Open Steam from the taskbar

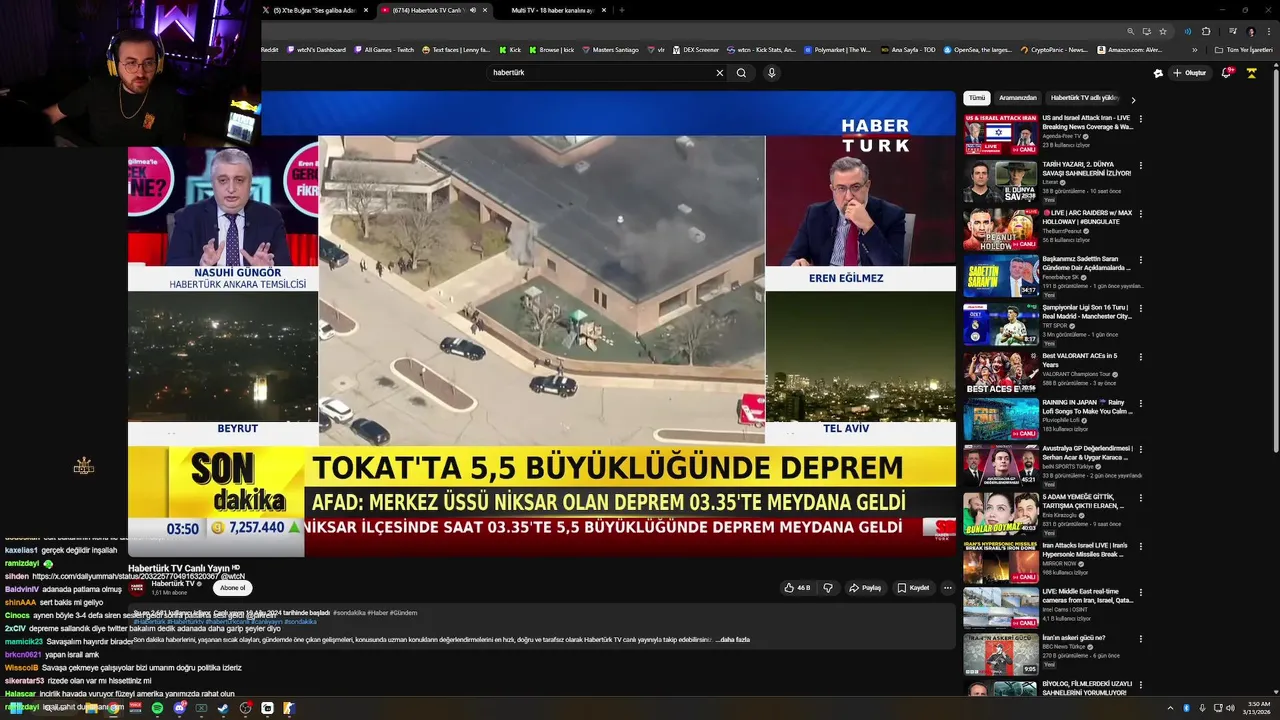(223, 708)
